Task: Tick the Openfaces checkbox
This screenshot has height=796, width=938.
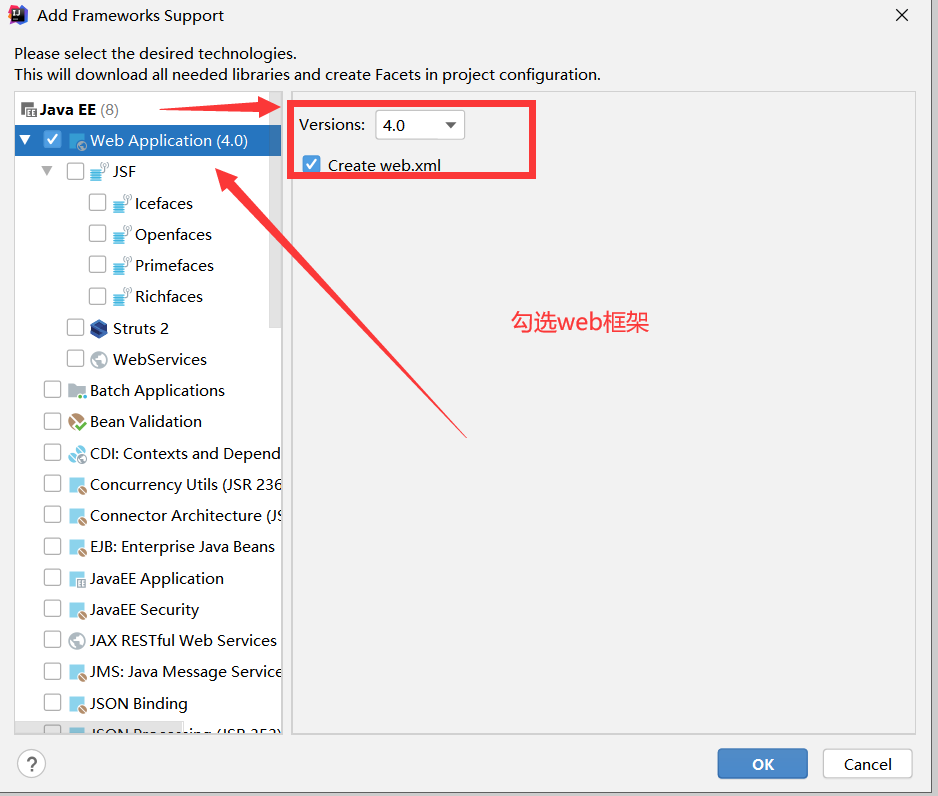Action: 98,233
